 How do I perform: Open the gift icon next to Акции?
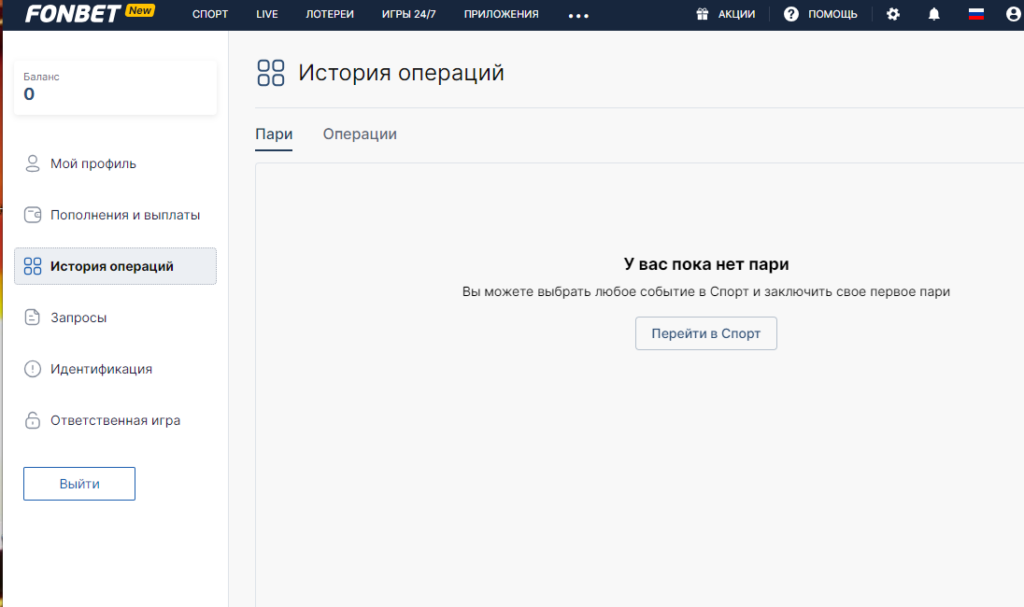click(702, 14)
